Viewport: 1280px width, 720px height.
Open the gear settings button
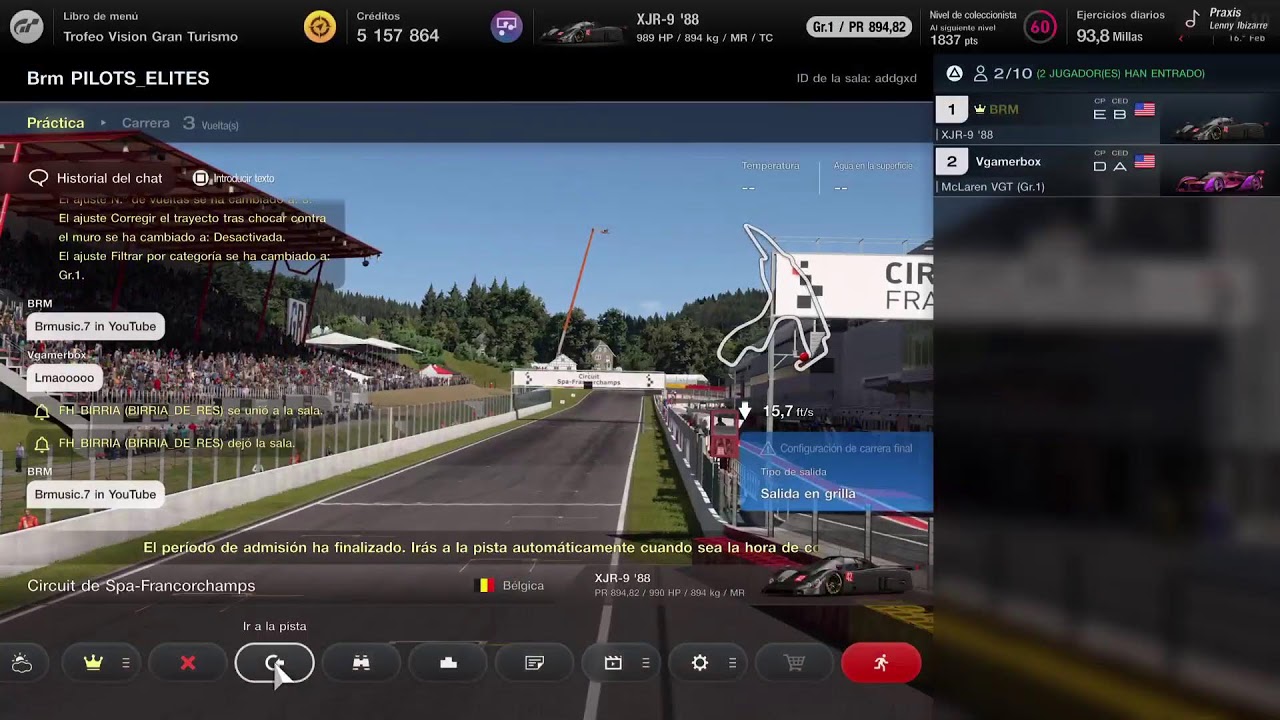click(700, 663)
